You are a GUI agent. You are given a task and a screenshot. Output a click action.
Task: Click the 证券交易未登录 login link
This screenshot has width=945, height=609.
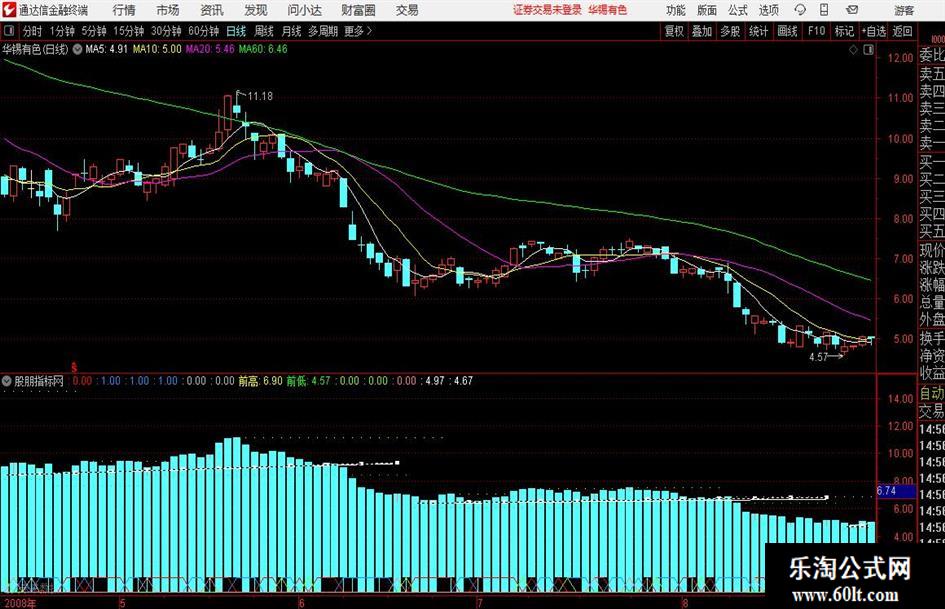click(x=548, y=10)
